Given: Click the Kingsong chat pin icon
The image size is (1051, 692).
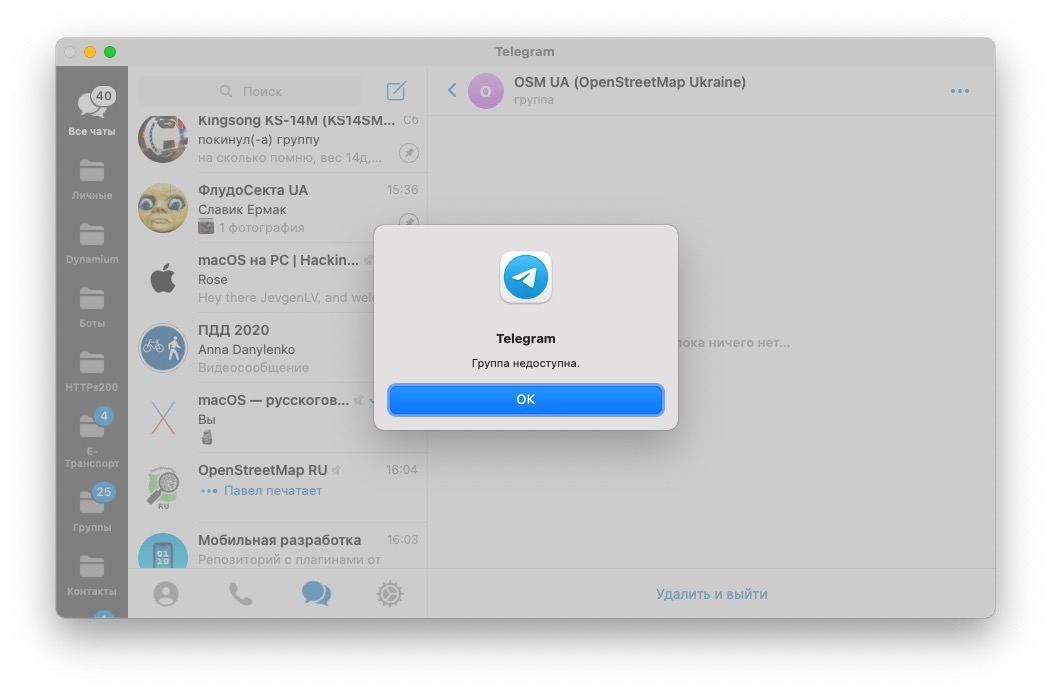Looking at the screenshot, I should click(409, 153).
